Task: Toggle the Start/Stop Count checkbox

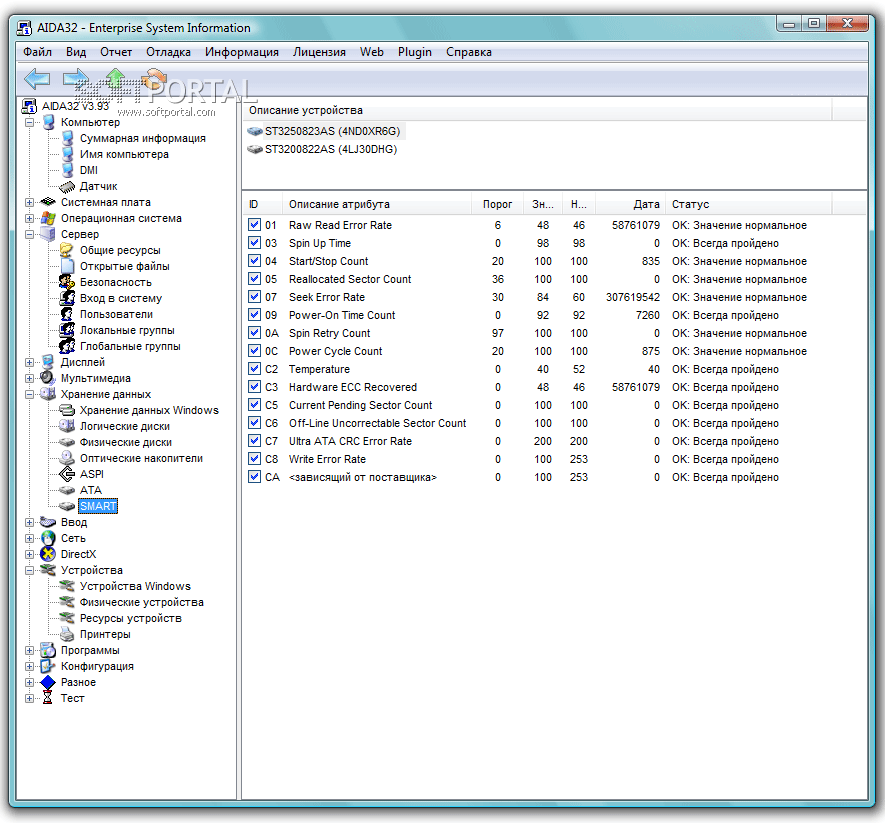Action: click(255, 261)
